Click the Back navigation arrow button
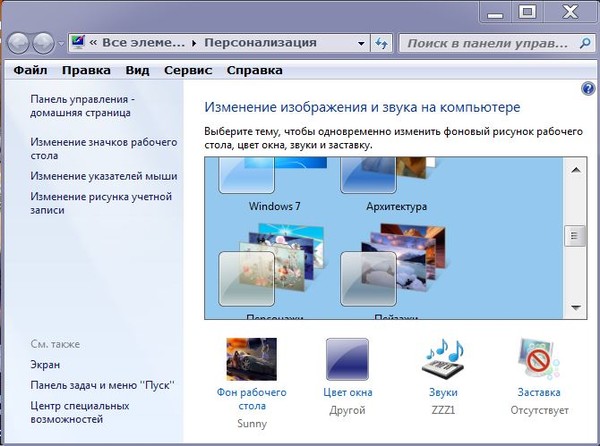Screen dimensions: 600x446 18,43
